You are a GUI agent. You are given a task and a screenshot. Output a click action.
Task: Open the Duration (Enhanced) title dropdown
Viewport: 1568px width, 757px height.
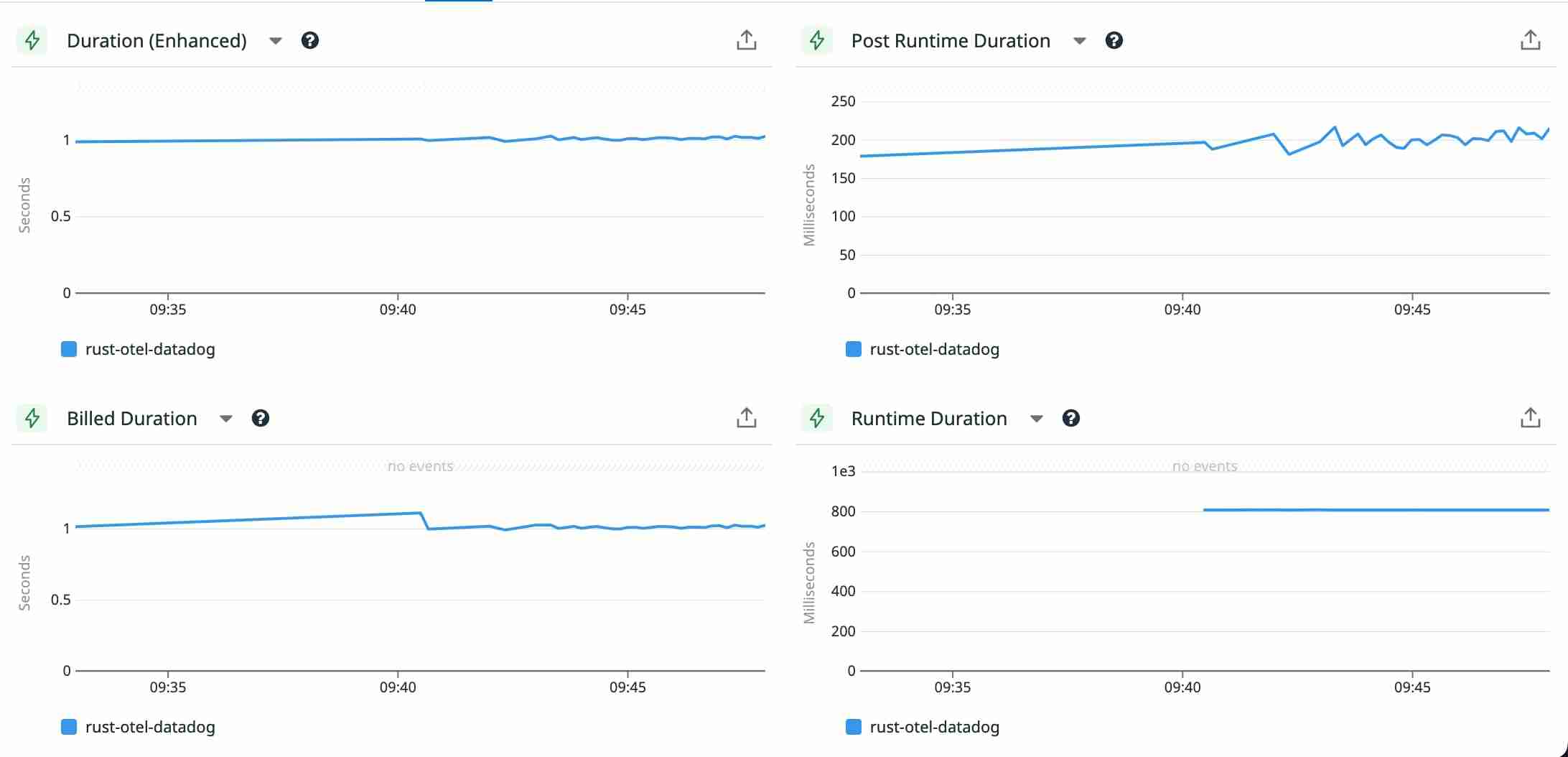coord(276,41)
